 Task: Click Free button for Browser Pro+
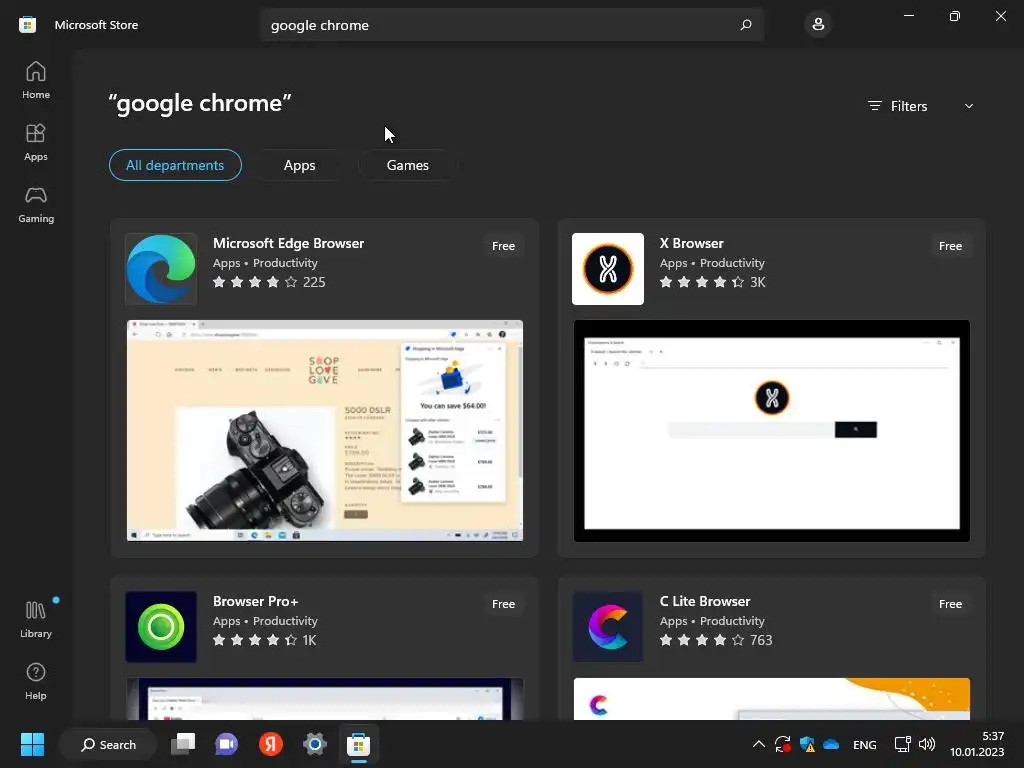503,604
